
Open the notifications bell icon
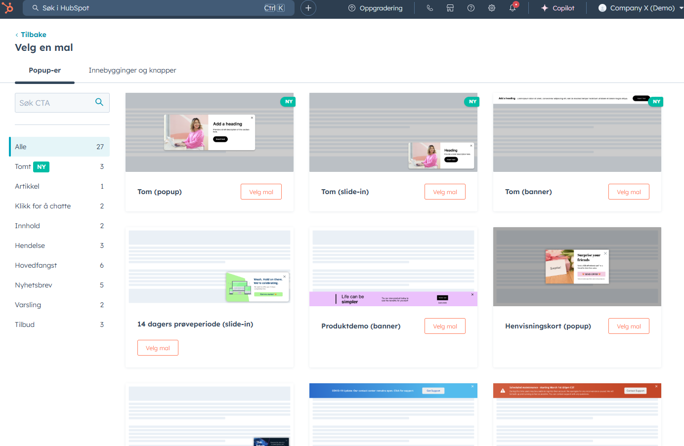(x=513, y=7)
